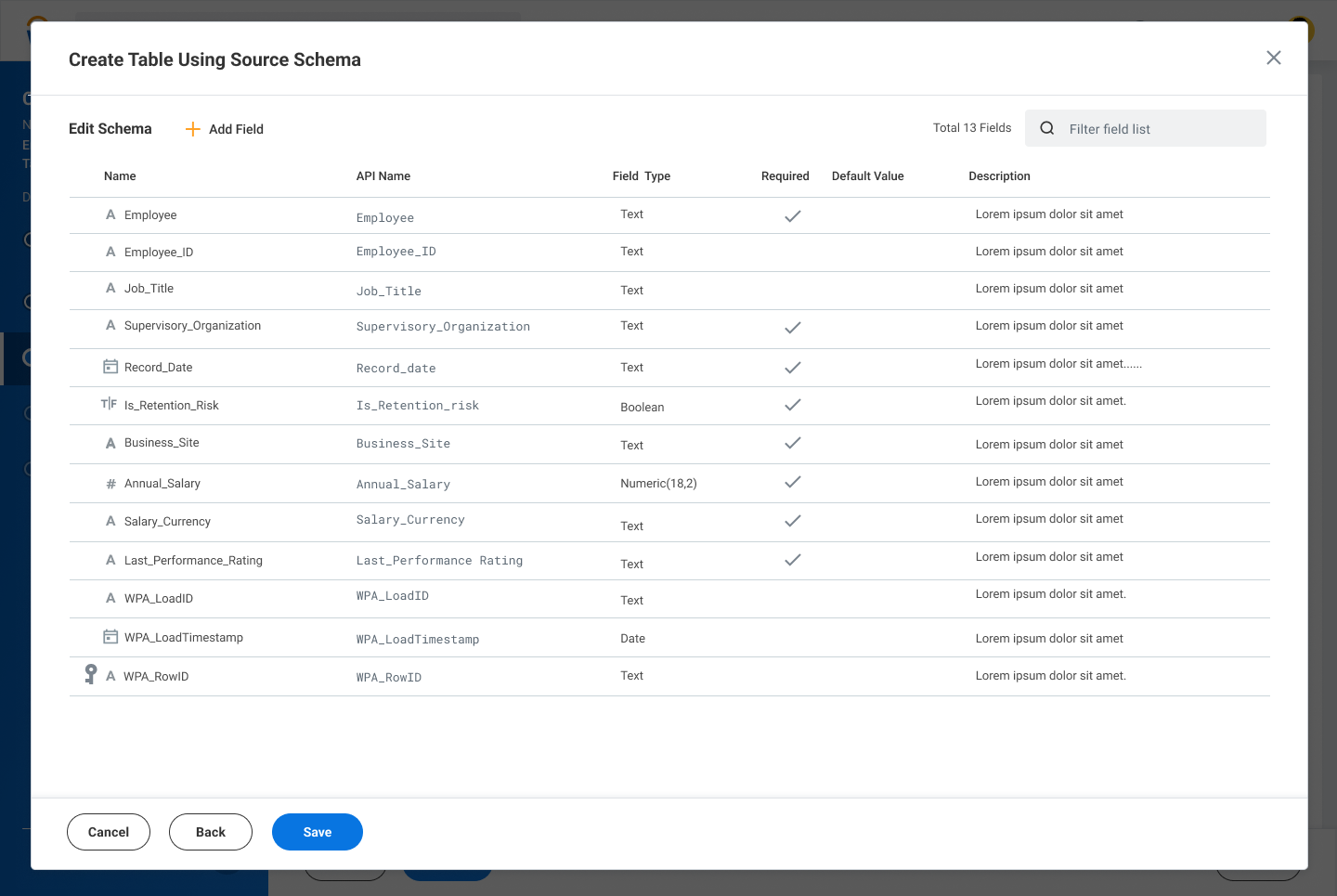Click the Salary_Currency API name cell

click(411, 519)
